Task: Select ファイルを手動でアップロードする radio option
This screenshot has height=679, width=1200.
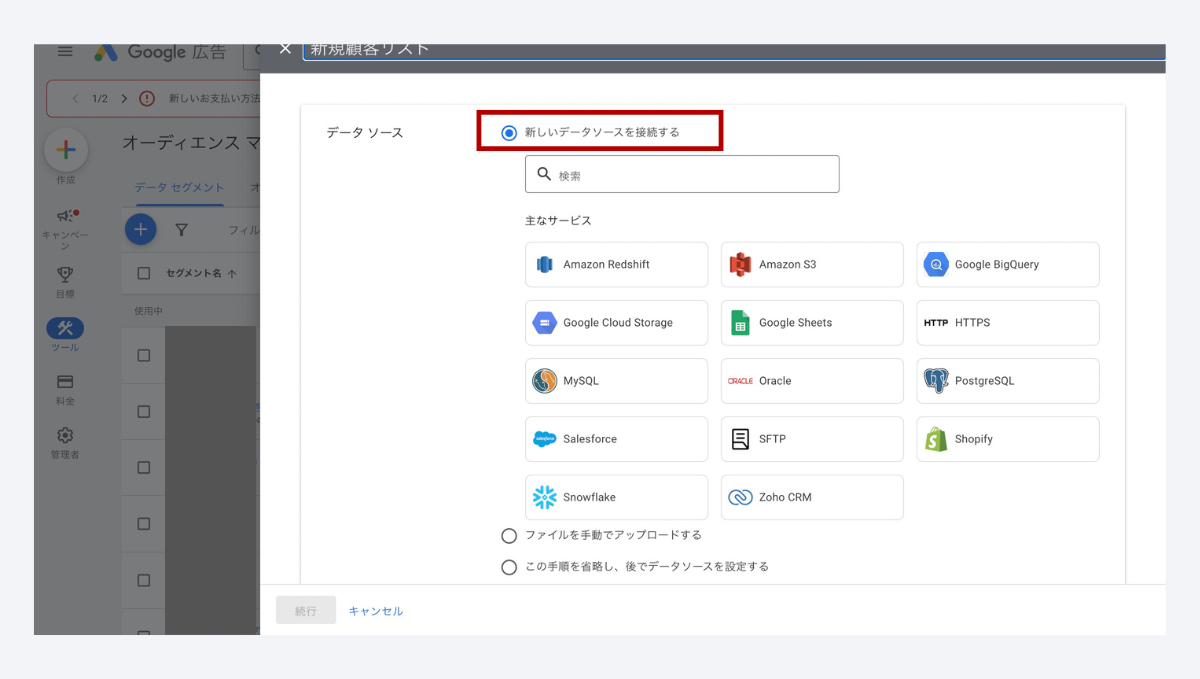Action: coord(509,536)
